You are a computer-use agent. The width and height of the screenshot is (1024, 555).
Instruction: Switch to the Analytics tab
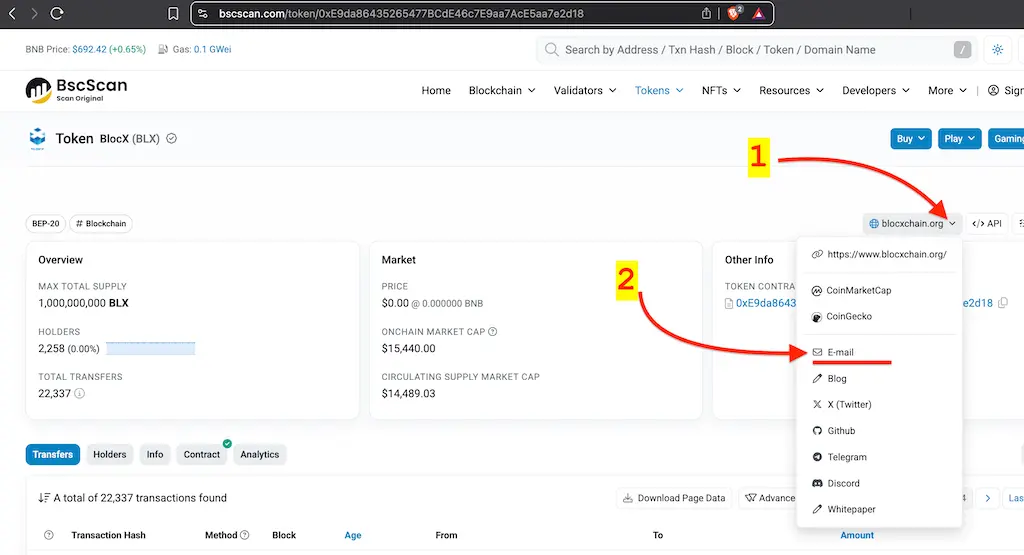click(x=259, y=454)
